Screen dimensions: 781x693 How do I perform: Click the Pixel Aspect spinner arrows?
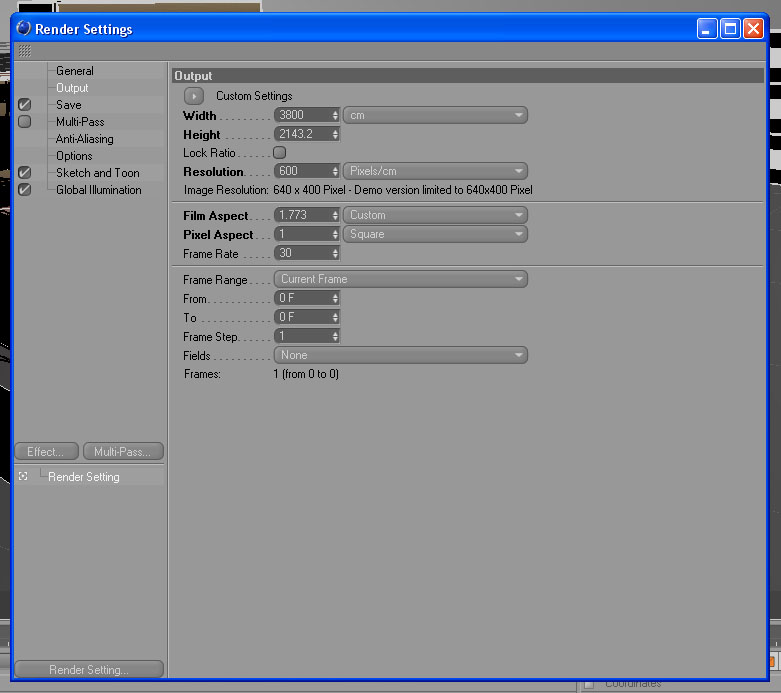(x=335, y=234)
